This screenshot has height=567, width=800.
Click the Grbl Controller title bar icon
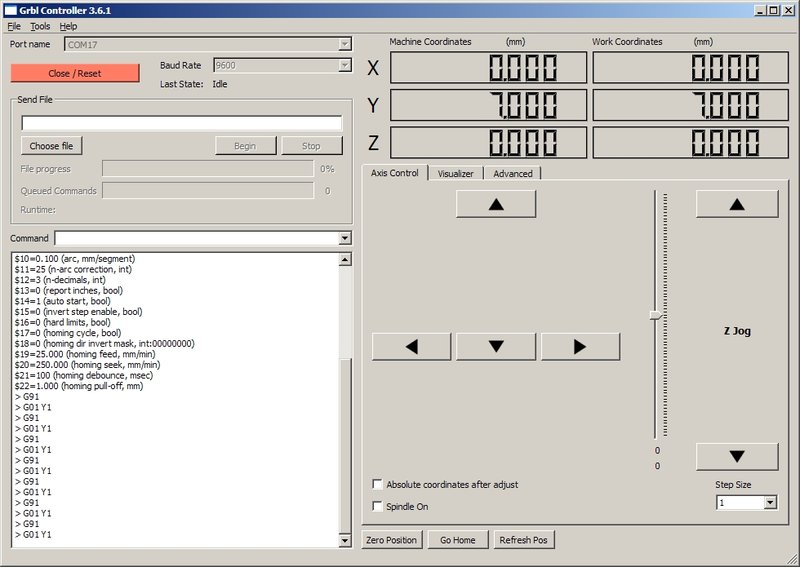[x=9, y=9]
